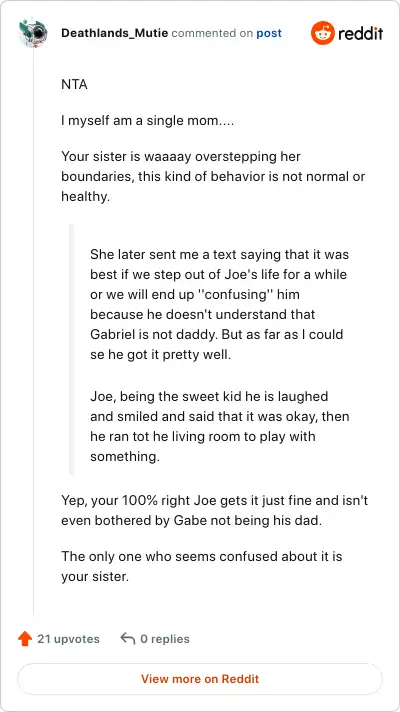The image size is (400, 712).
Task: Collapse thread via vertical line under avatar
Action: point(34,331)
